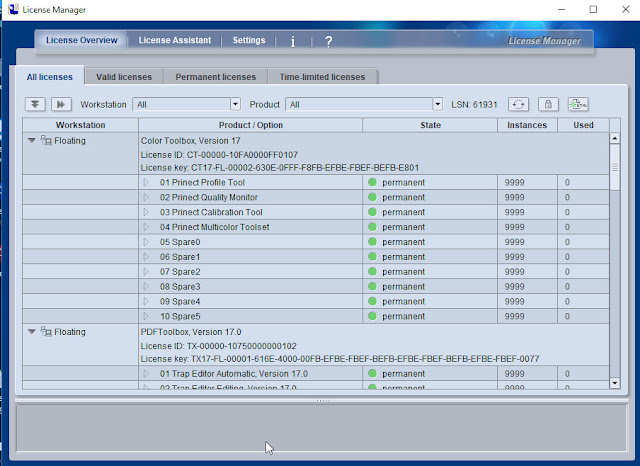The image size is (640, 466).
Task: Click the LSN: 61931 label
Action: (474, 104)
